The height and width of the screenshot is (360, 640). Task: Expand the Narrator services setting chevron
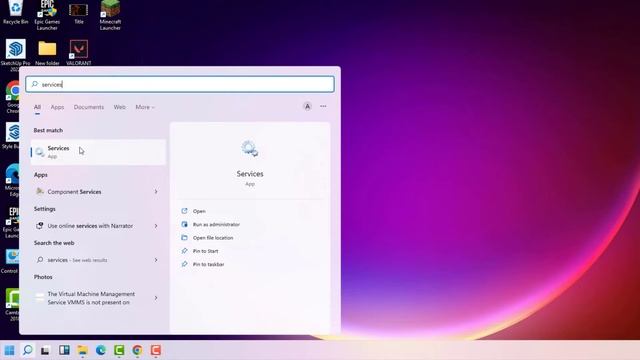156,226
